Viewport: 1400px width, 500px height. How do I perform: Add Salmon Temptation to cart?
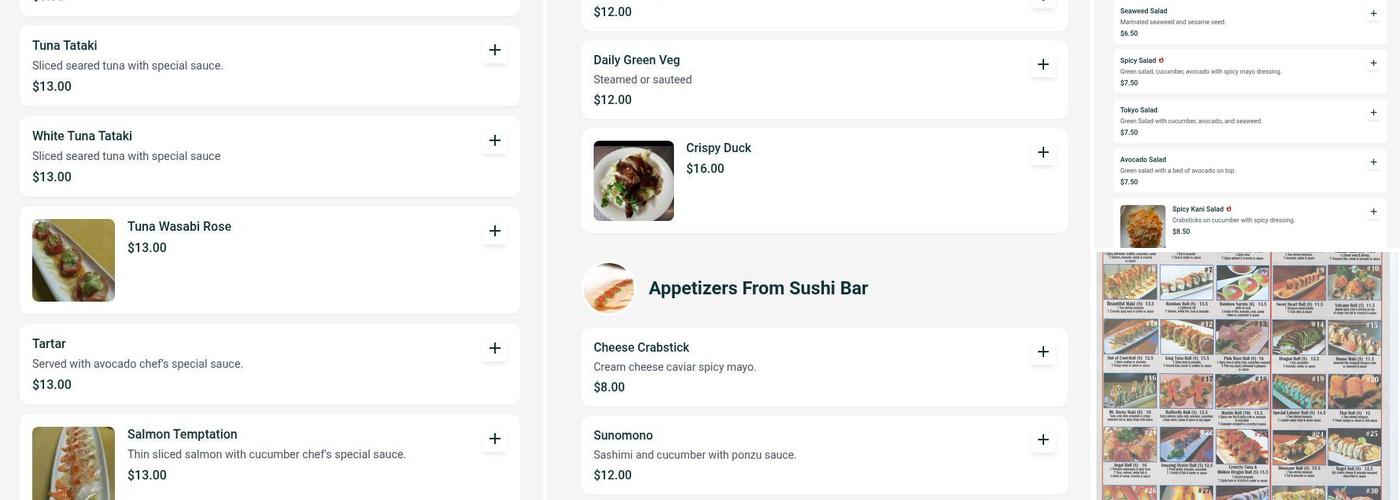point(495,439)
